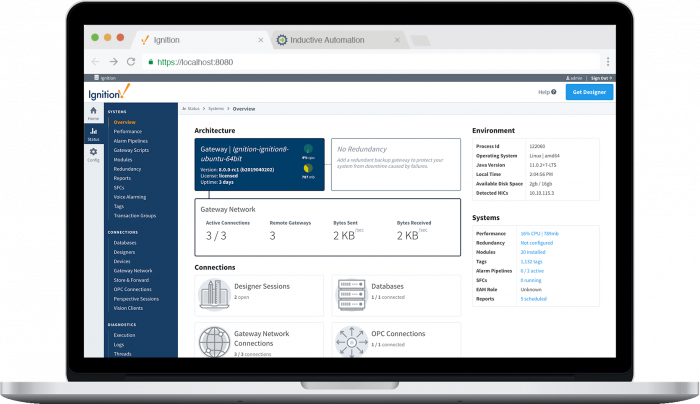Click the Designer Sessions icon
This screenshot has height=404, width=700.
coord(214,295)
